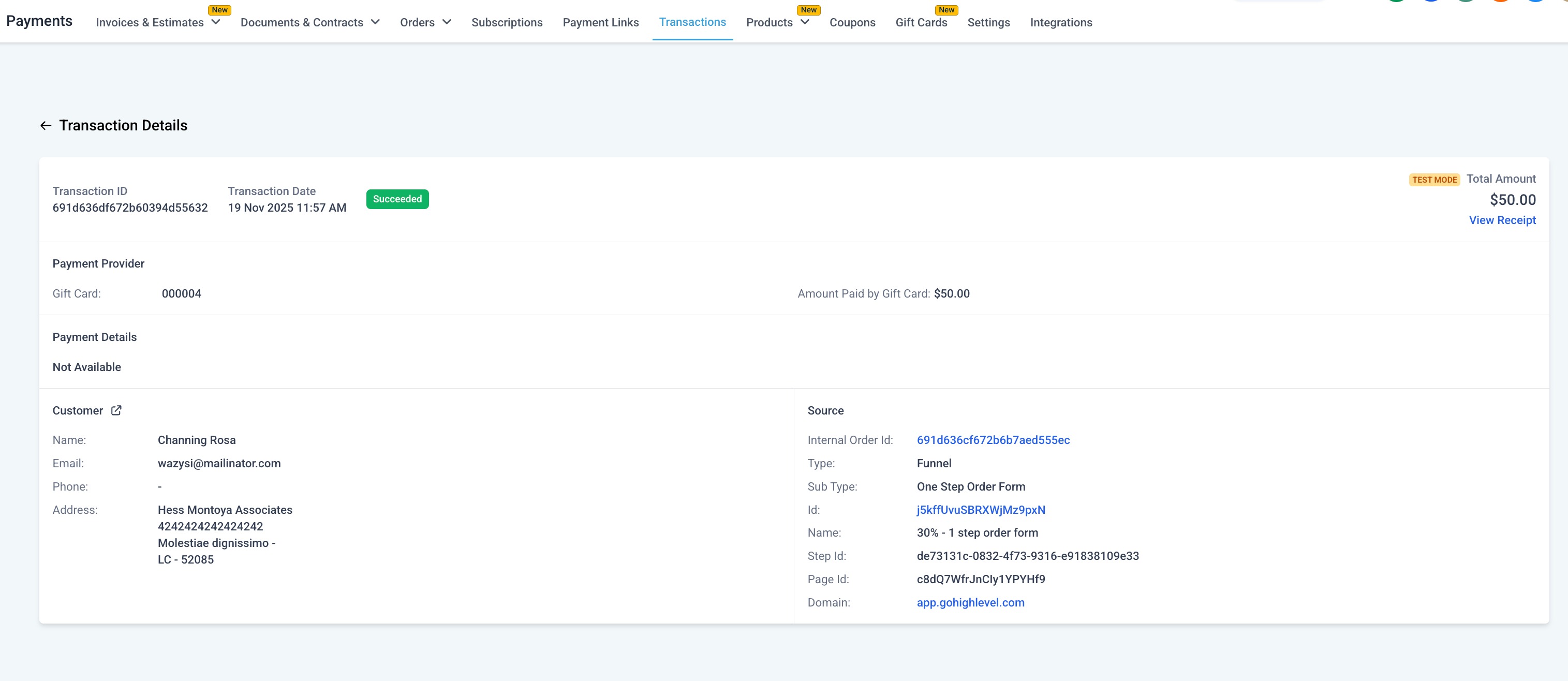Click the View Receipt link
This screenshot has height=681, width=1568.
point(1502,220)
